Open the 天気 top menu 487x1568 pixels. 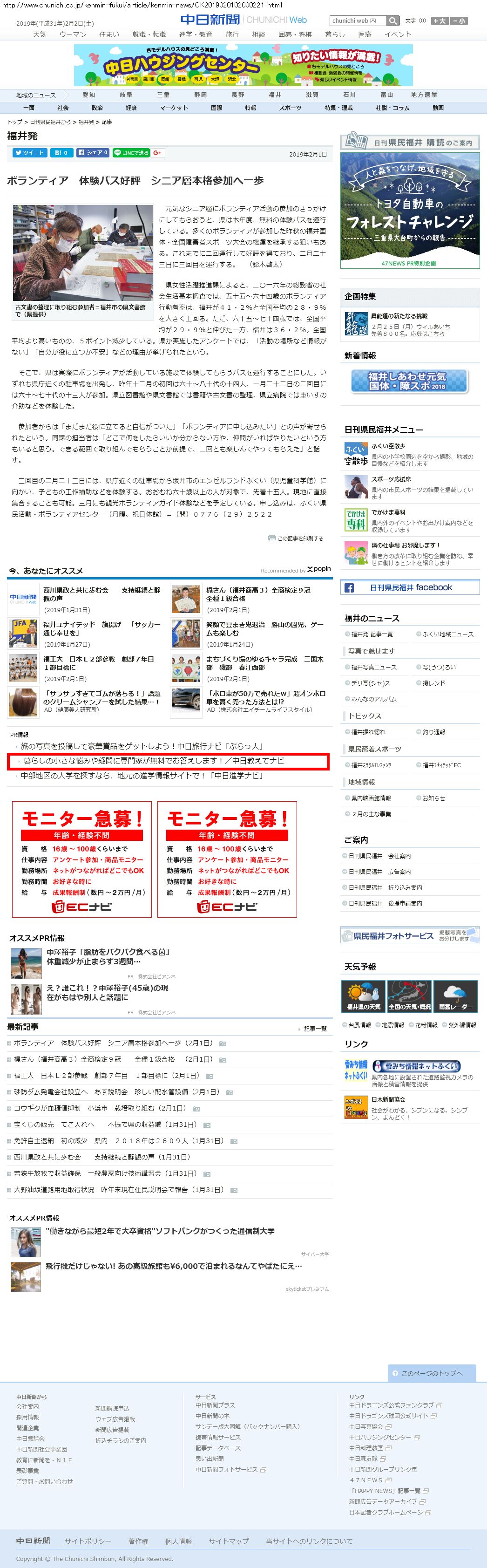coord(40,34)
